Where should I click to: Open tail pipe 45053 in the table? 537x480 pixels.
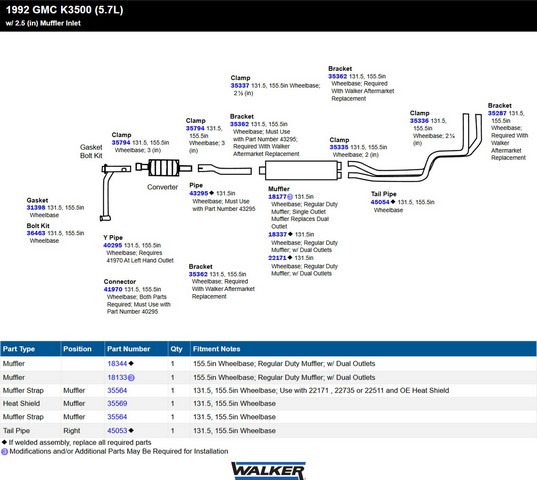click(117, 430)
